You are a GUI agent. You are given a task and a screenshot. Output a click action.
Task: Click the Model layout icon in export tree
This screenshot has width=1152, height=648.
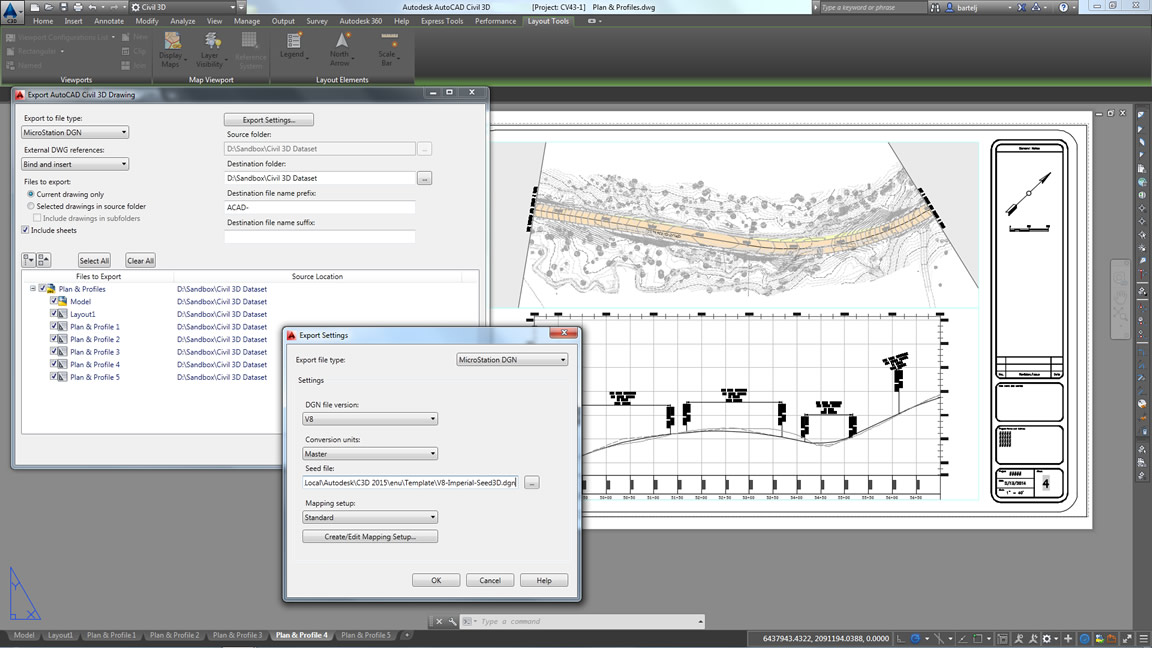[63, 301]
